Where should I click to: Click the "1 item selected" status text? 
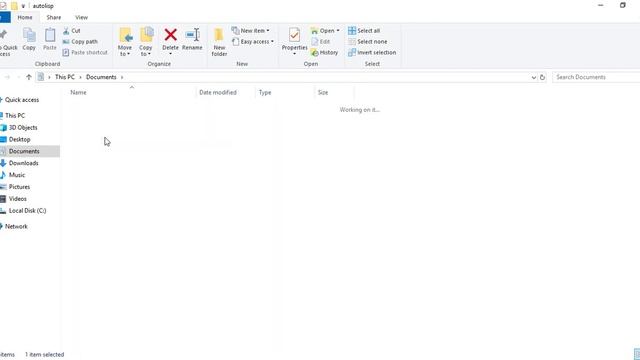click(44, 355)
